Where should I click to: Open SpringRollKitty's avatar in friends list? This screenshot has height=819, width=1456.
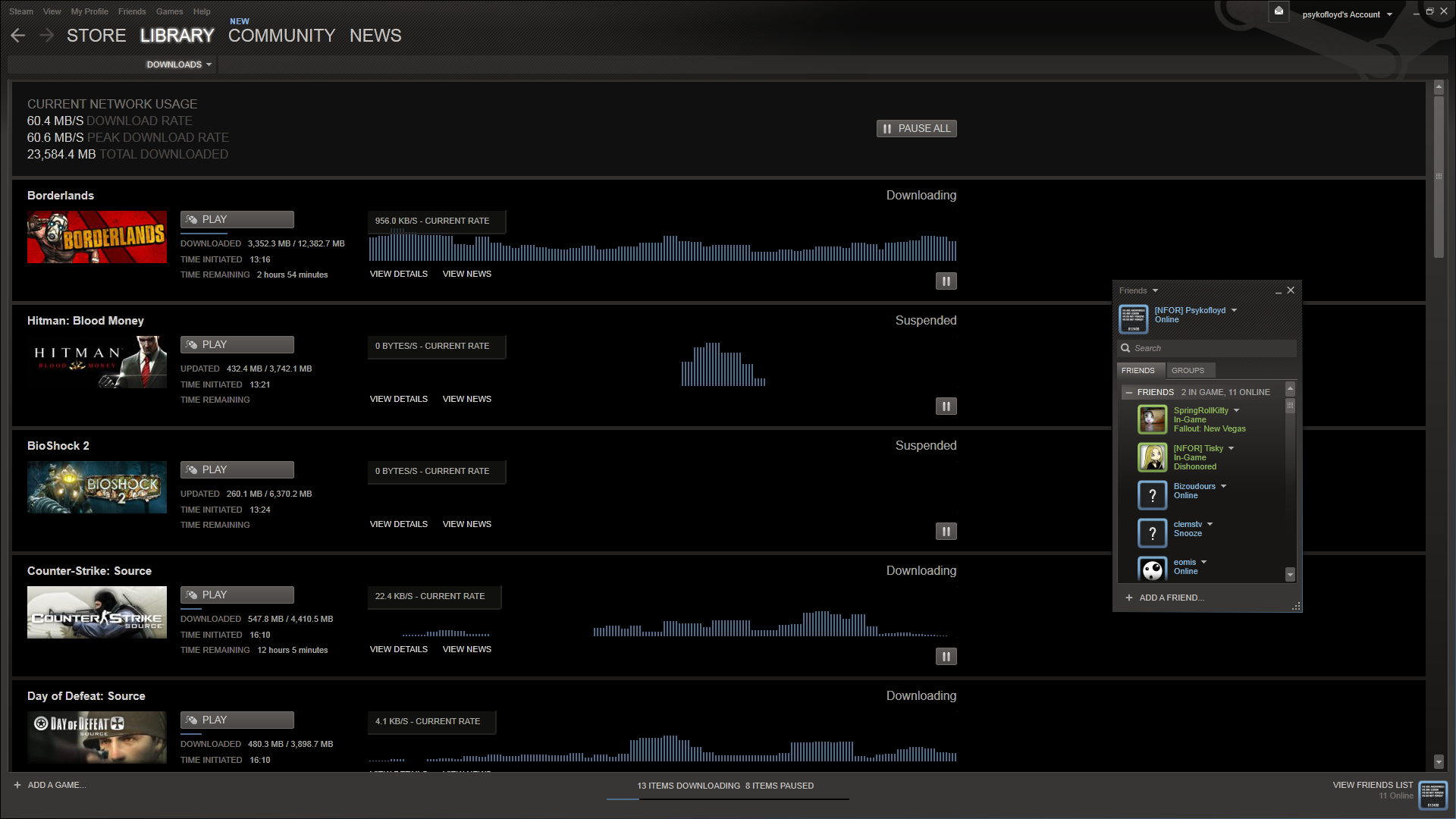tap(1152, 419)
